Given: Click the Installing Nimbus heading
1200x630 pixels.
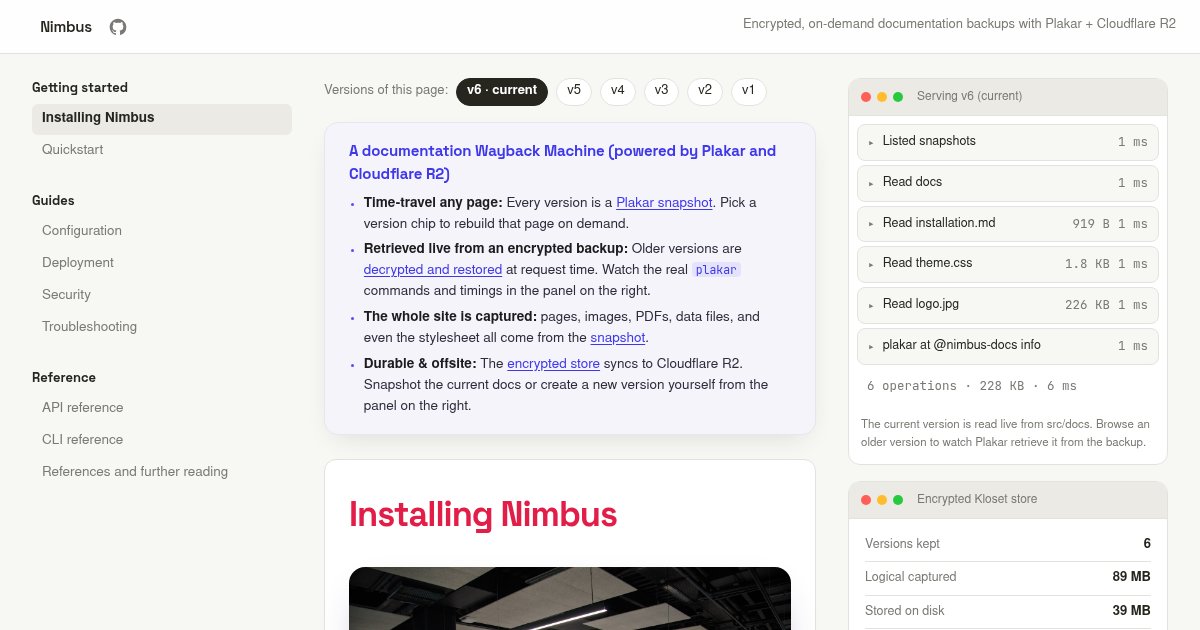Looking at the screenshot, I should coord(483,514).
